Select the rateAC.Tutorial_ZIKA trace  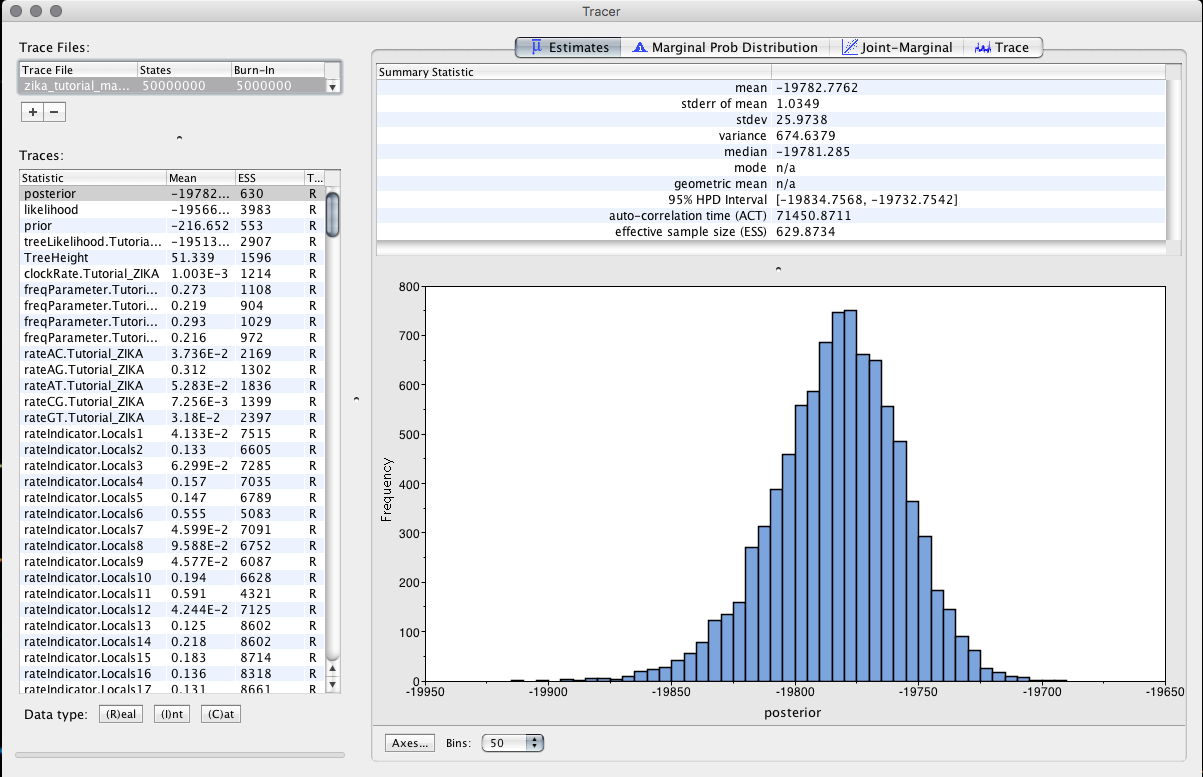pyautogui.click(x=173, y=354)
